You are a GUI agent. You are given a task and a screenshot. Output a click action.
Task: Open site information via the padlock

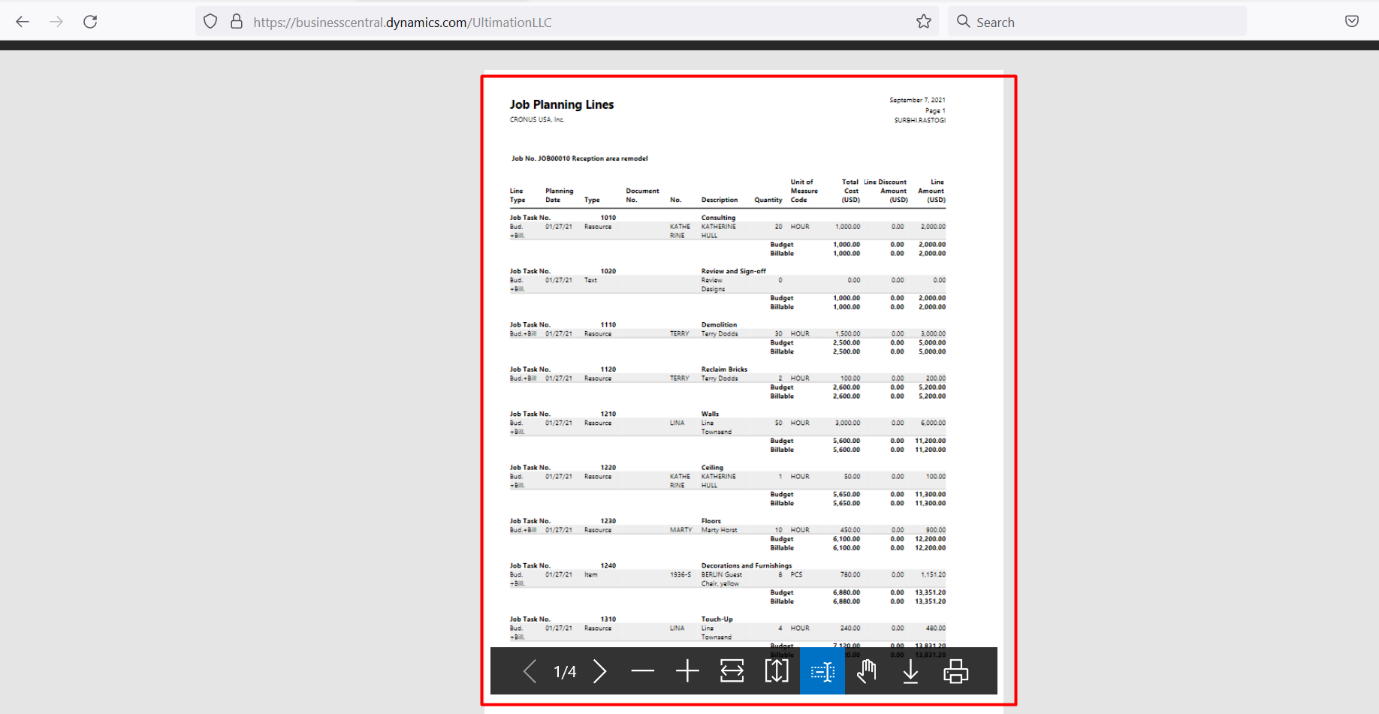pyautogui.click(x=235, y=20)
